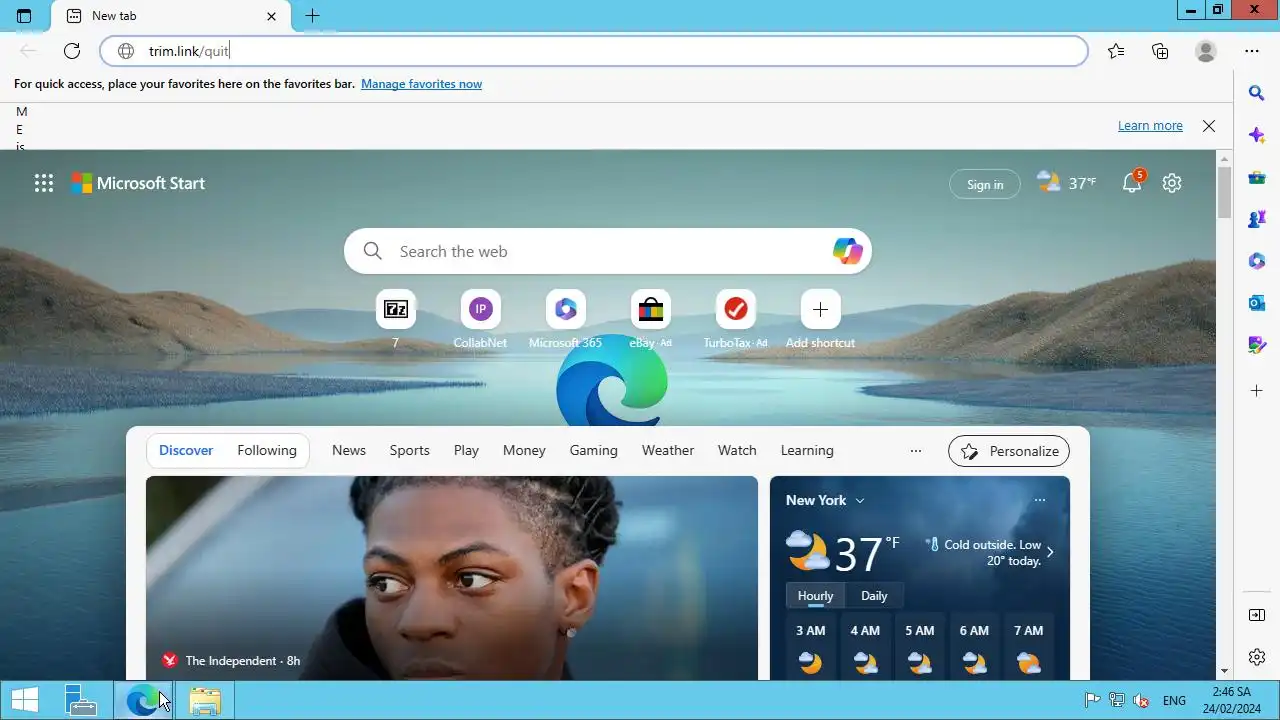Open Copilot sparkle icon in sidebar
The height and width of the screenshot is (720, 1280).
[x=1257, y=135]
